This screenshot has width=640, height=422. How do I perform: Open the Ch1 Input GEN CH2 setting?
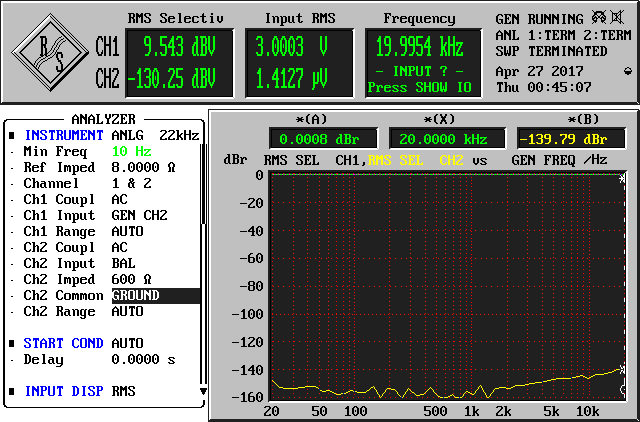pos(140,215)
